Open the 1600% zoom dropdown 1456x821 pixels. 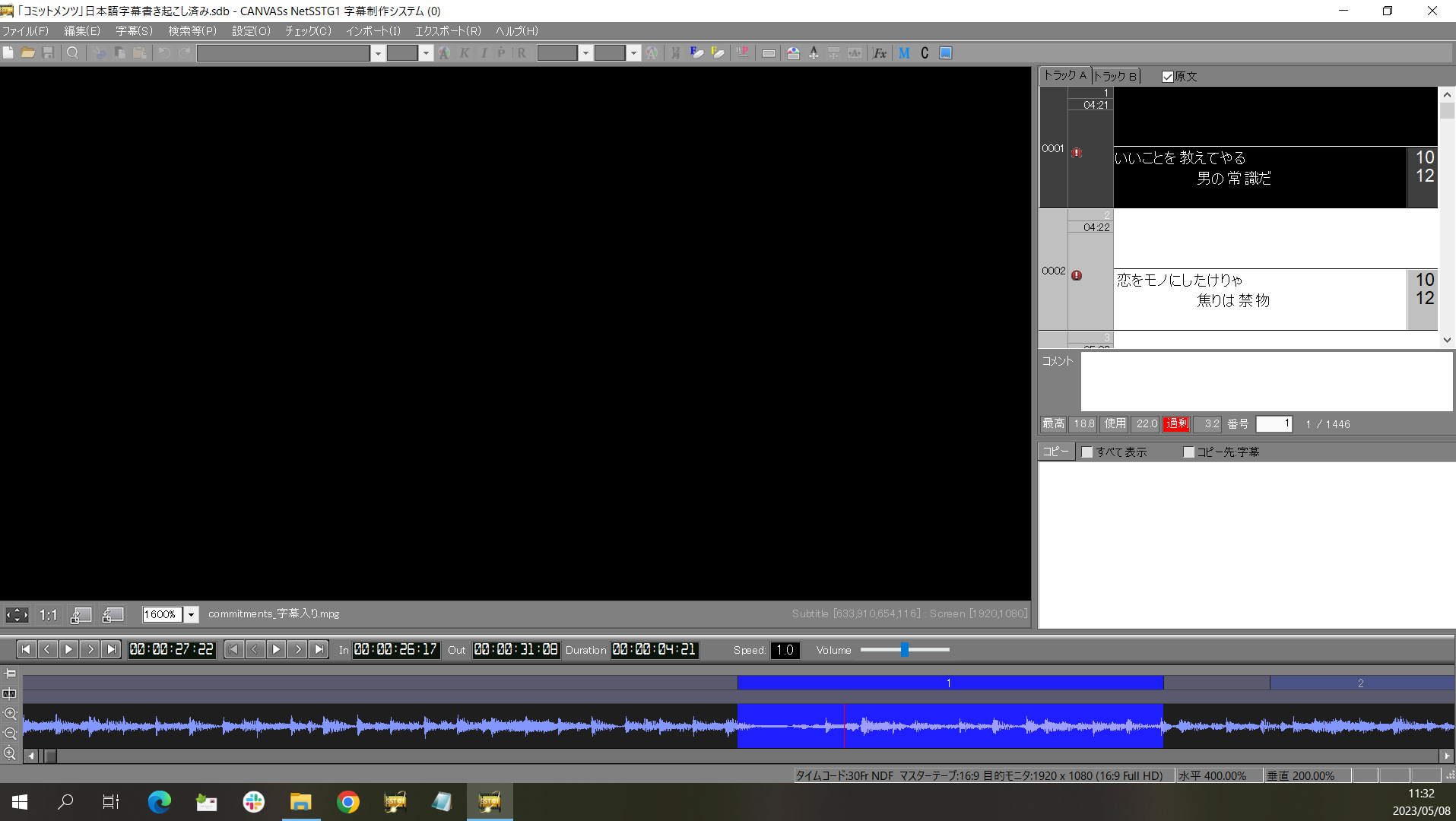pyautogui.click(x=192, y=615)
